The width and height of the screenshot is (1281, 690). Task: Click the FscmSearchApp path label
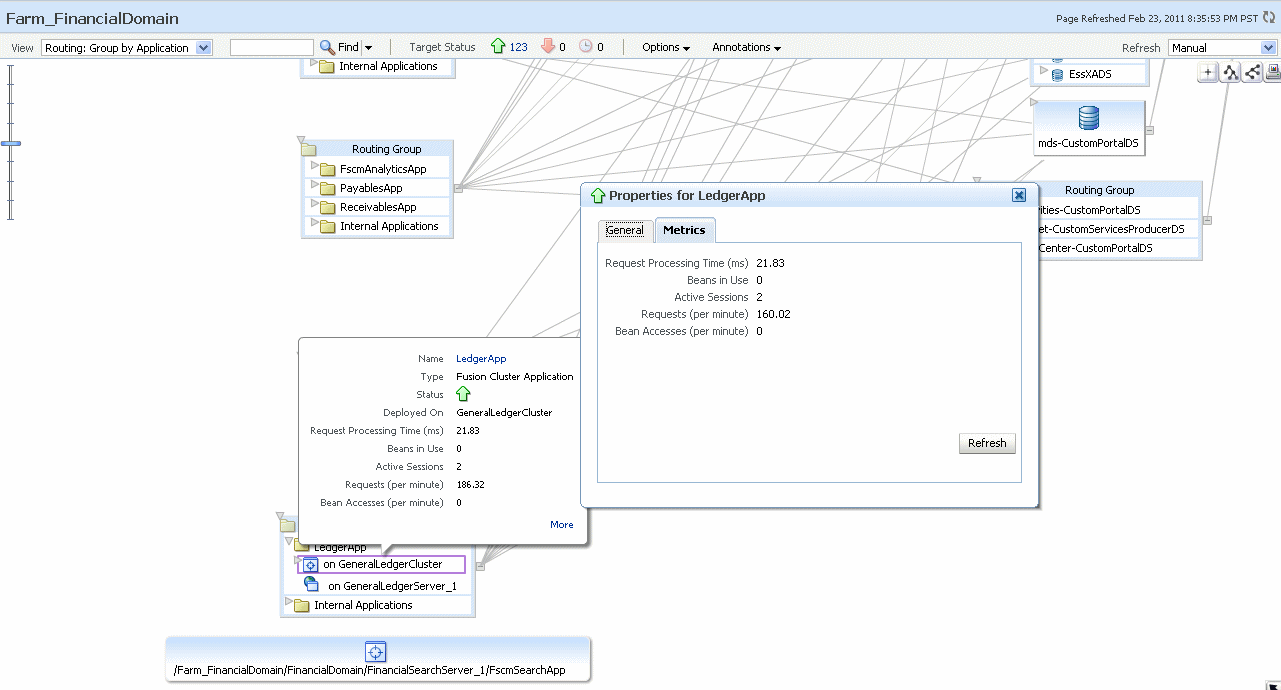tap(370, 670)
